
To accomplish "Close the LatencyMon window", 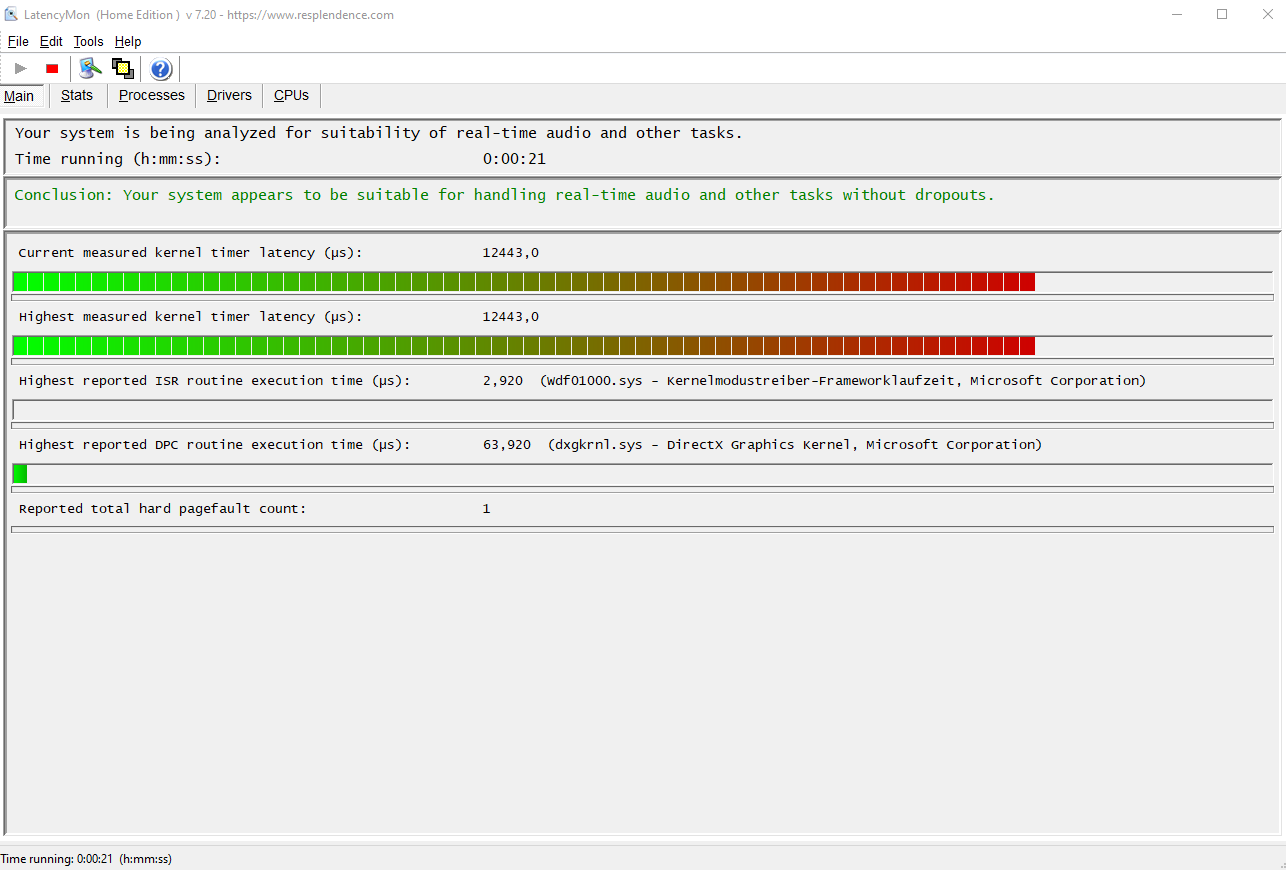I will pyautogui.click(x=1266, y=14).
